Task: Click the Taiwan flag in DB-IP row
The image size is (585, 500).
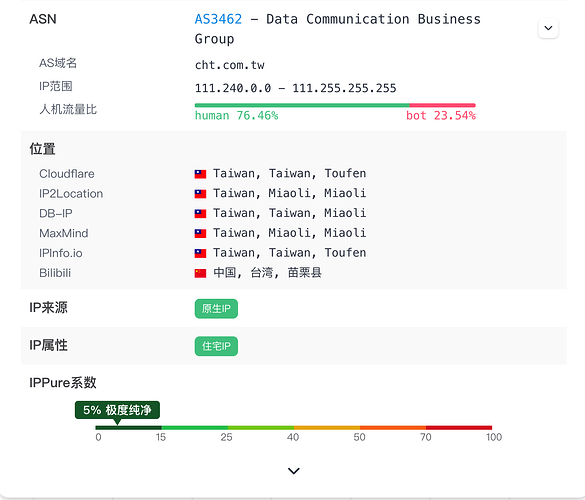Action: (200, 214)
